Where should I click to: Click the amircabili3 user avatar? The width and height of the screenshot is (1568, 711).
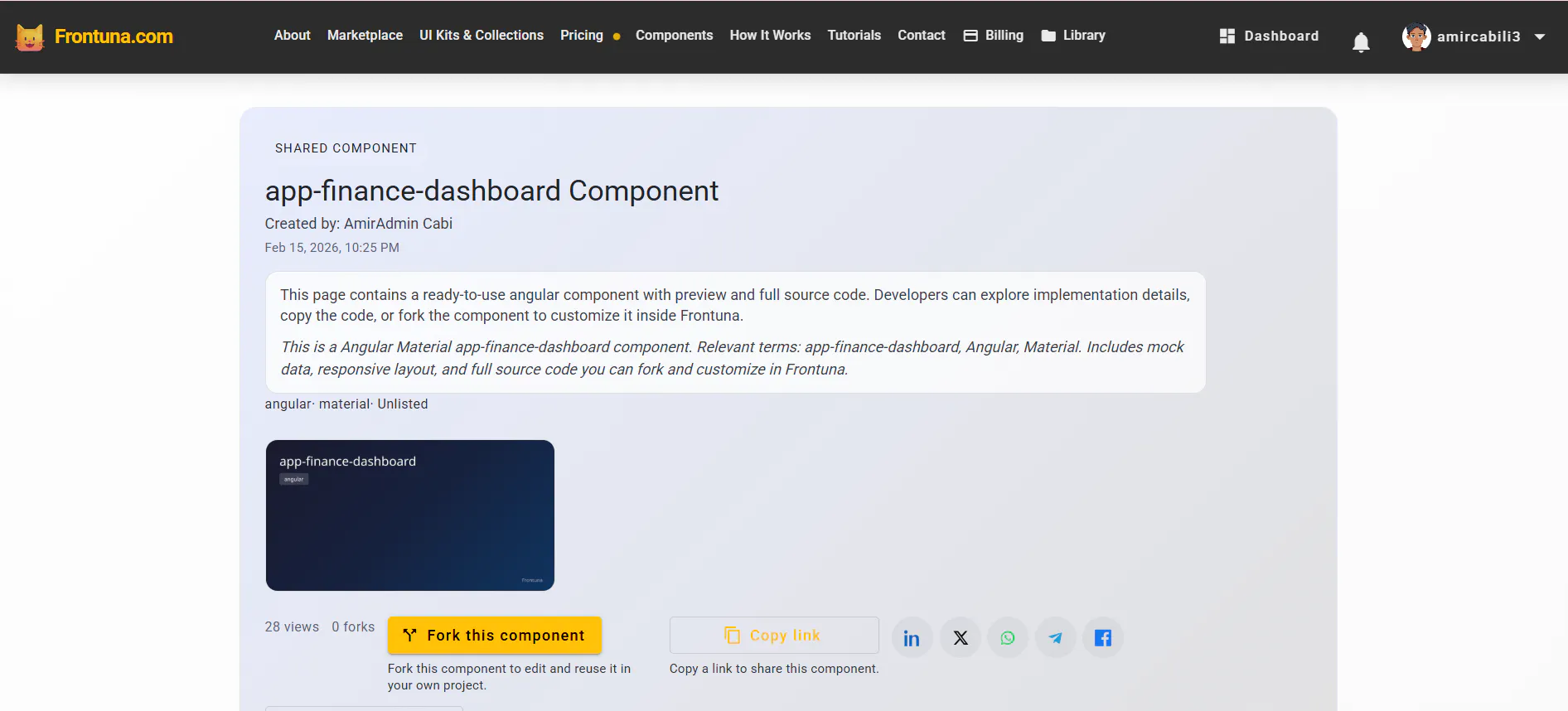tap(1416, 36)
